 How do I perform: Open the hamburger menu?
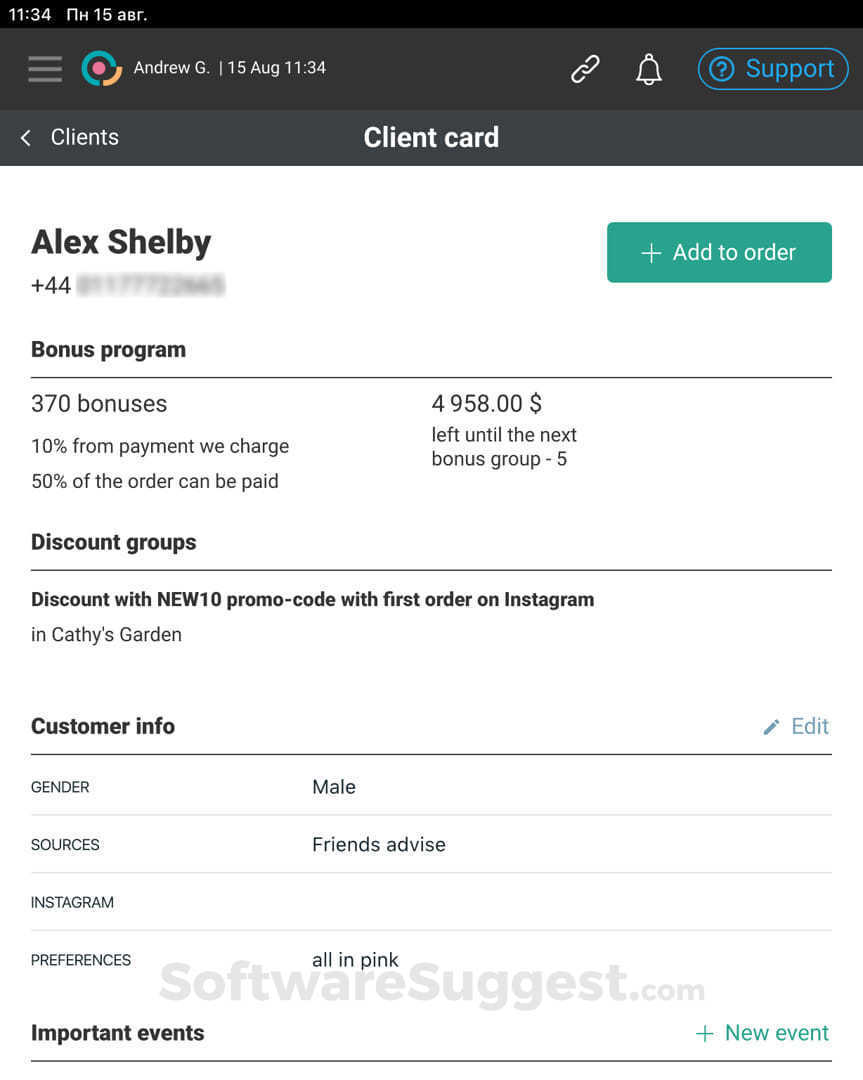45,68
